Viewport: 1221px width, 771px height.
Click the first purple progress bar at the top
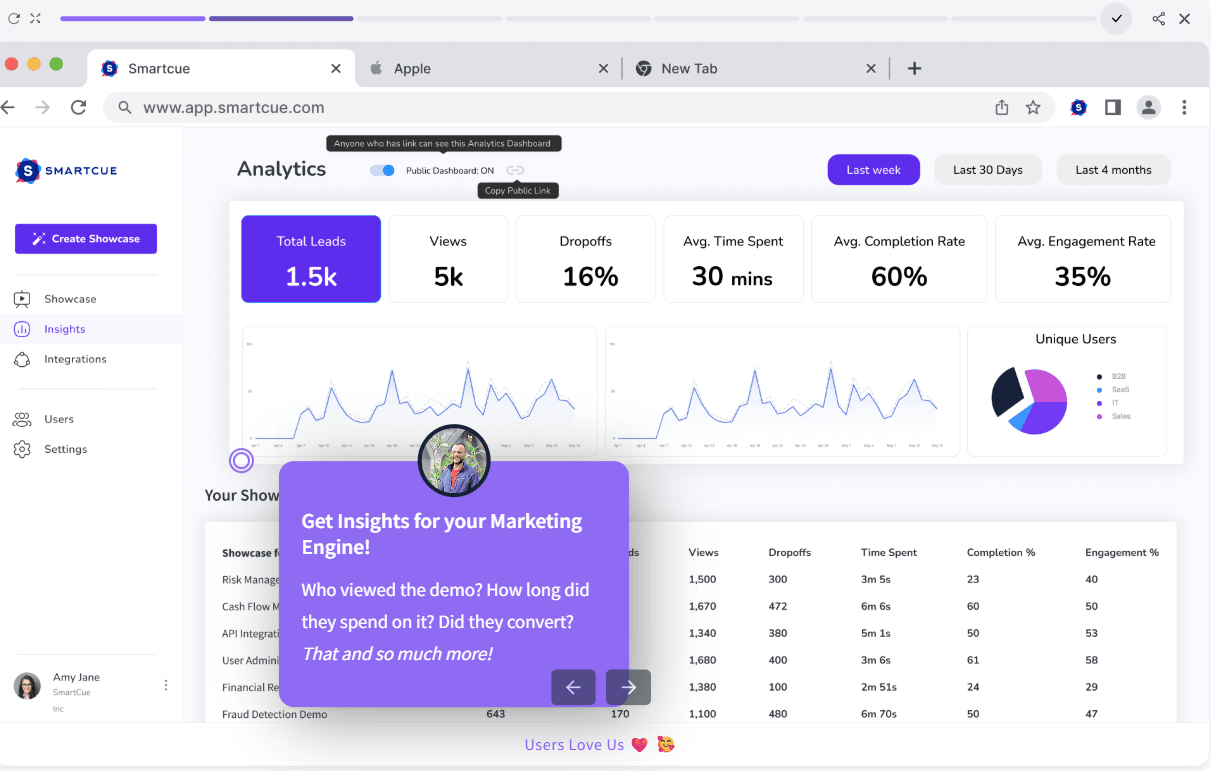[x=133, y=18]
